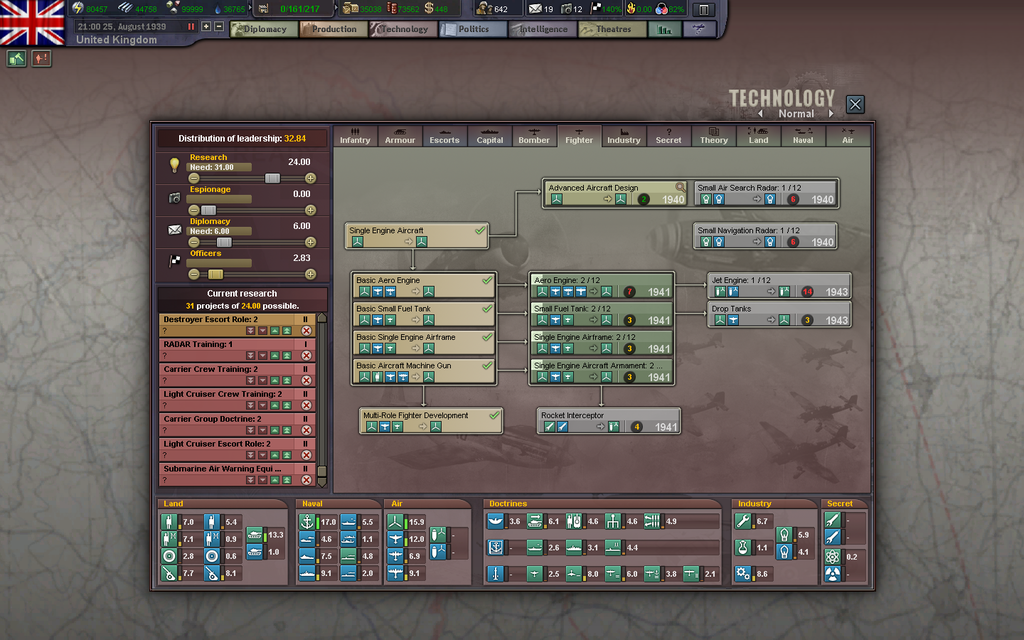Click the research queue scroll up arrow
Screen dimensions: 1024x640
[x=321, y=318]
